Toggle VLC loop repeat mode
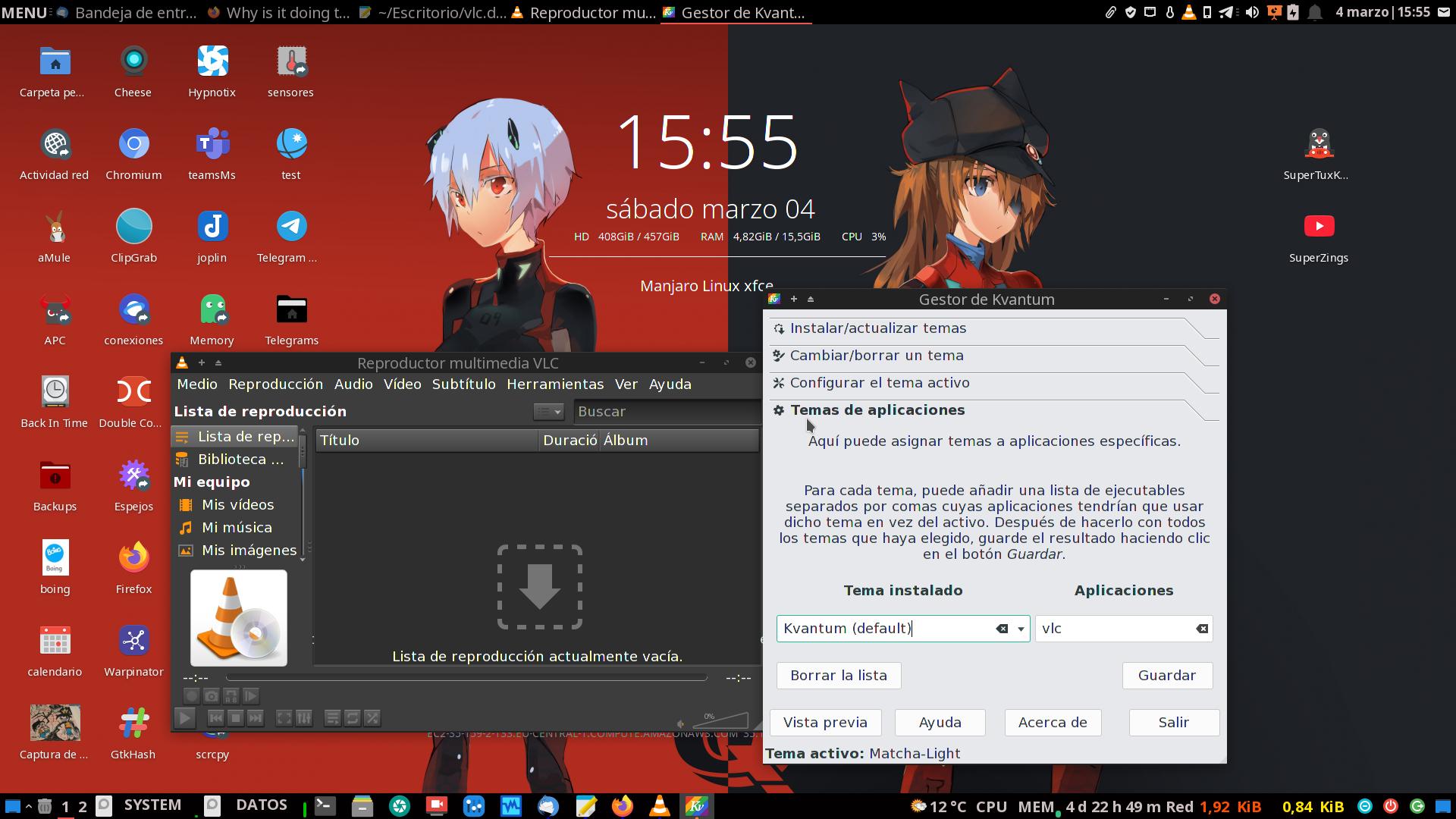The height and width of the screenshot is (819, 1456). click(352, 718)
